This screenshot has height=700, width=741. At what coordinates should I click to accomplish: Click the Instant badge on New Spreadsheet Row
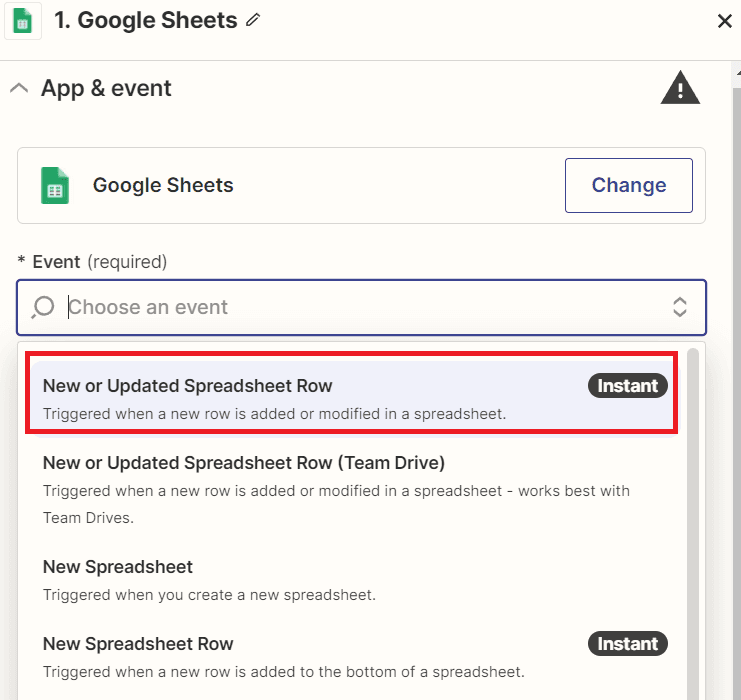coord(628,644)
